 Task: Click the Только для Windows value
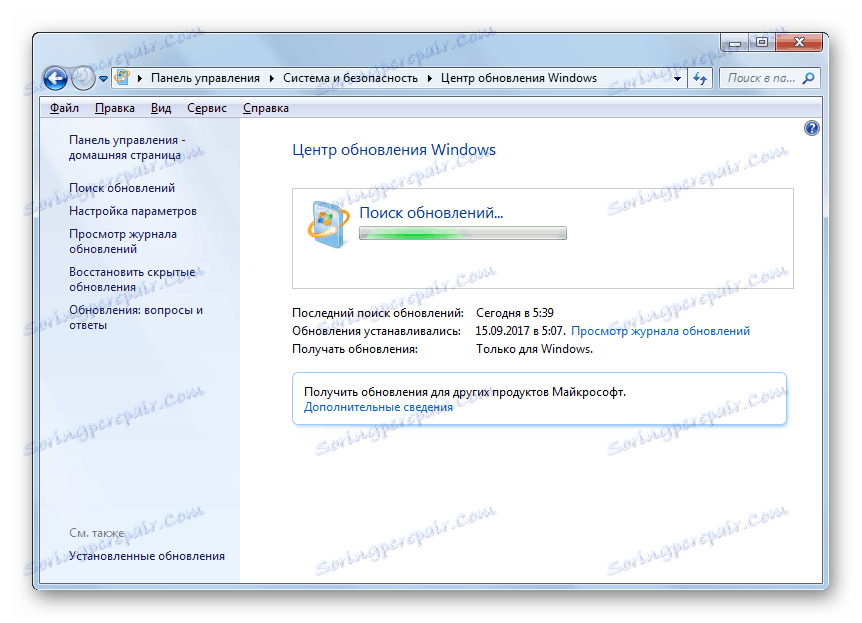[534, 349]
